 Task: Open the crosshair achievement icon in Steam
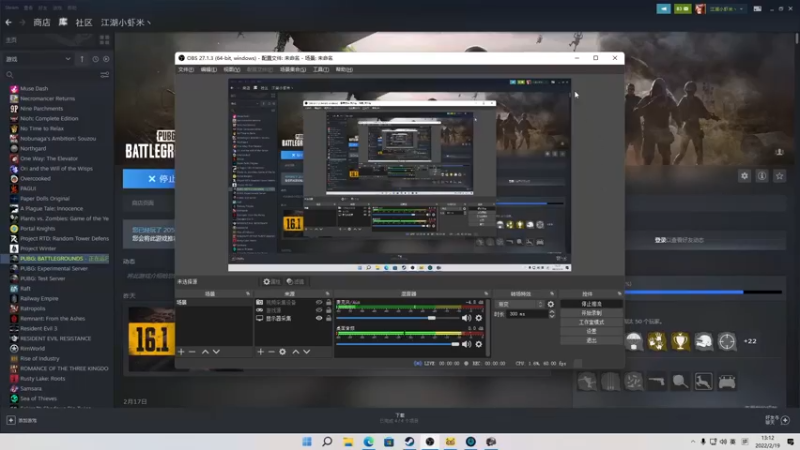coord(727,341)
